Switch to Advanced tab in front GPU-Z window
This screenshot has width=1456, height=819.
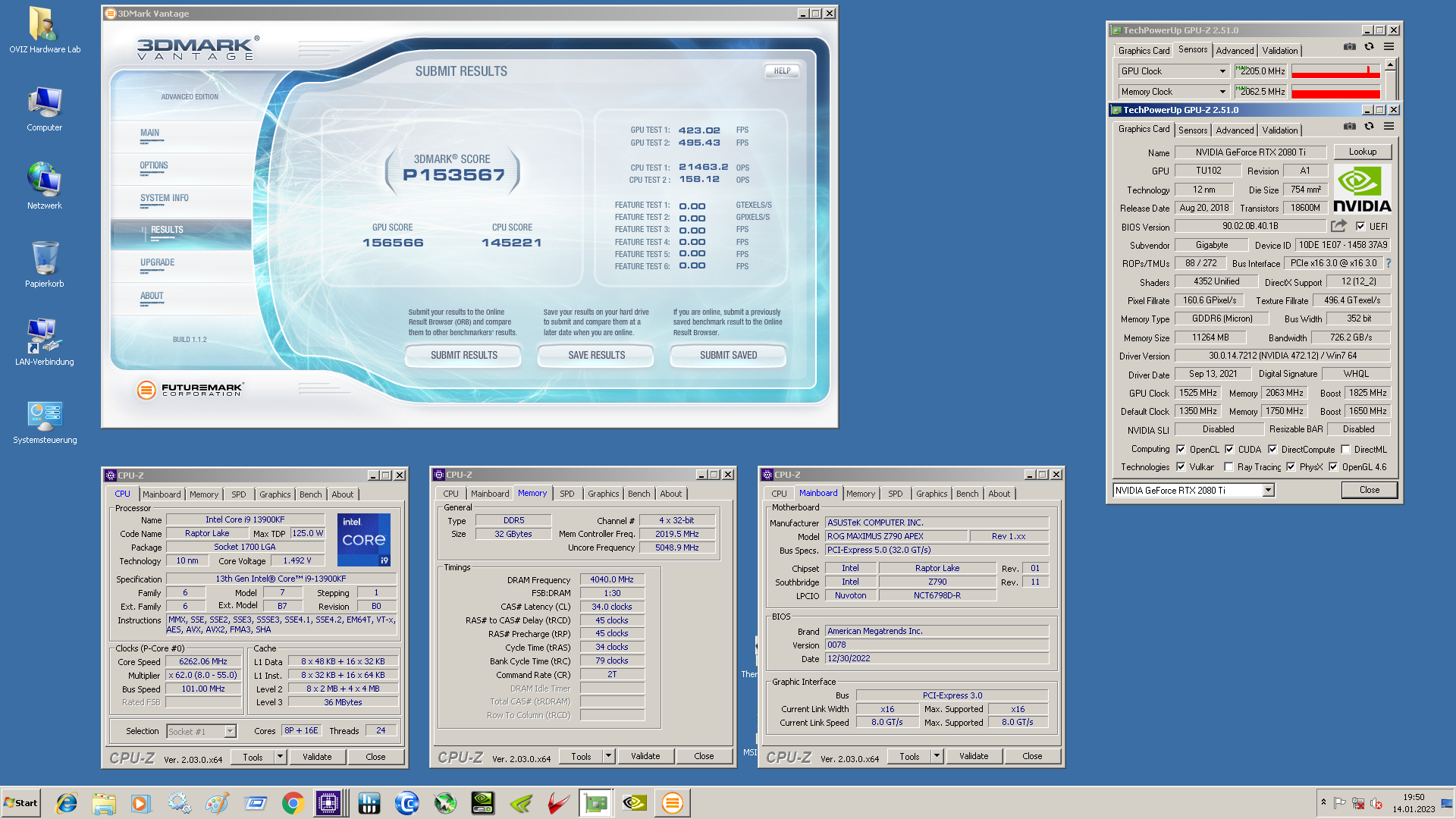[1235, 130]
